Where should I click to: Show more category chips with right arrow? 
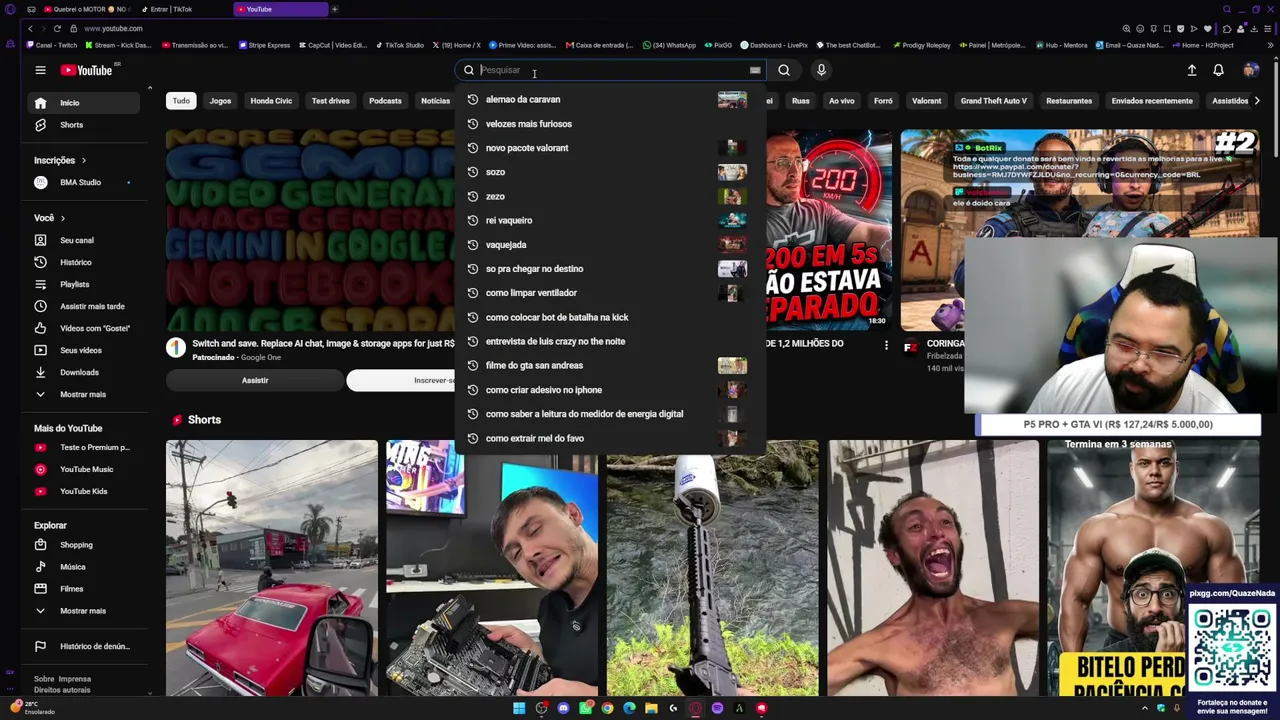1257,101
